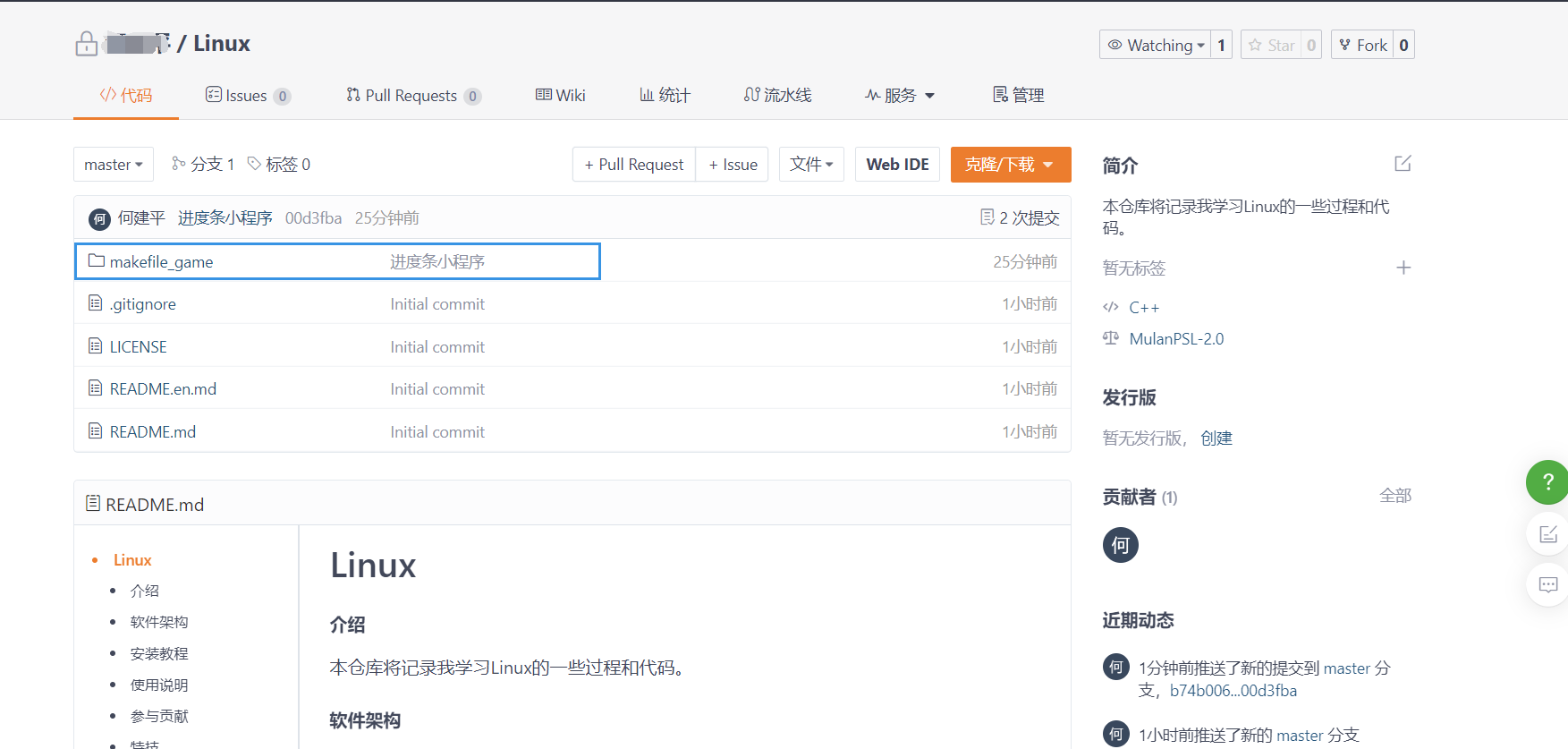The image size is (1568, 749).
Task: Open the Wiki tab
Action: pyautogui.click(x=560, y=95)
